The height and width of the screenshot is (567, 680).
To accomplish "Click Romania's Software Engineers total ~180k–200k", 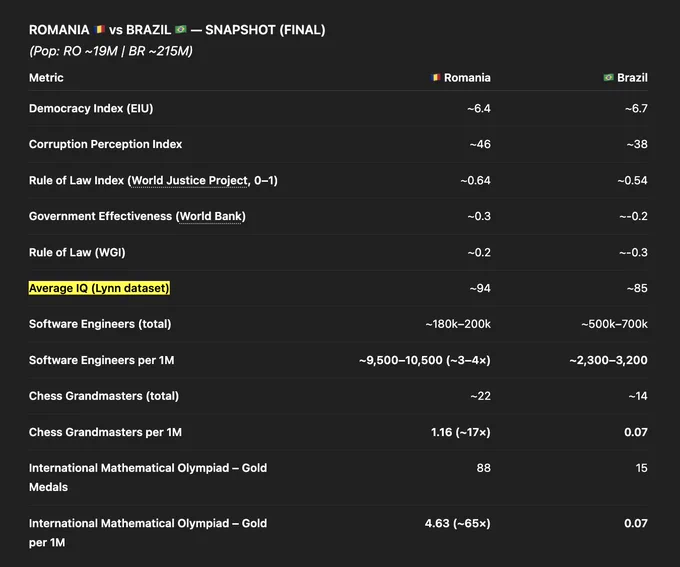I will [x=458, y=324].
